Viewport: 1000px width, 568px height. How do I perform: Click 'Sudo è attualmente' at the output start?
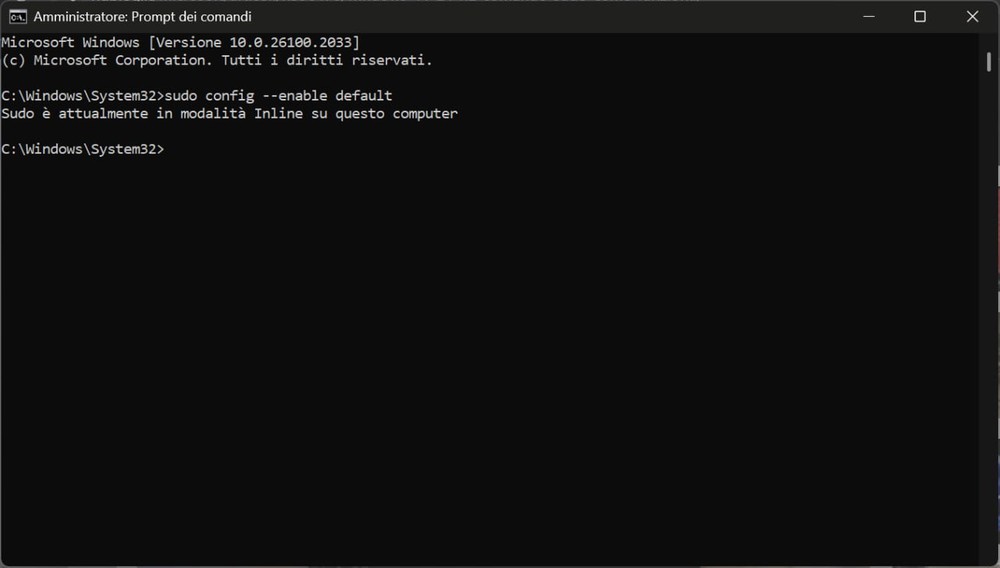[70, 114]
